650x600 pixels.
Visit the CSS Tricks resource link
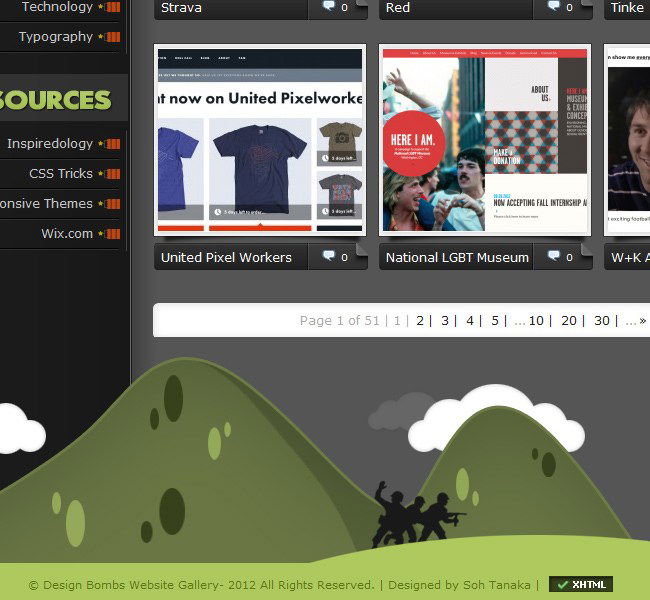click(61, 173)
